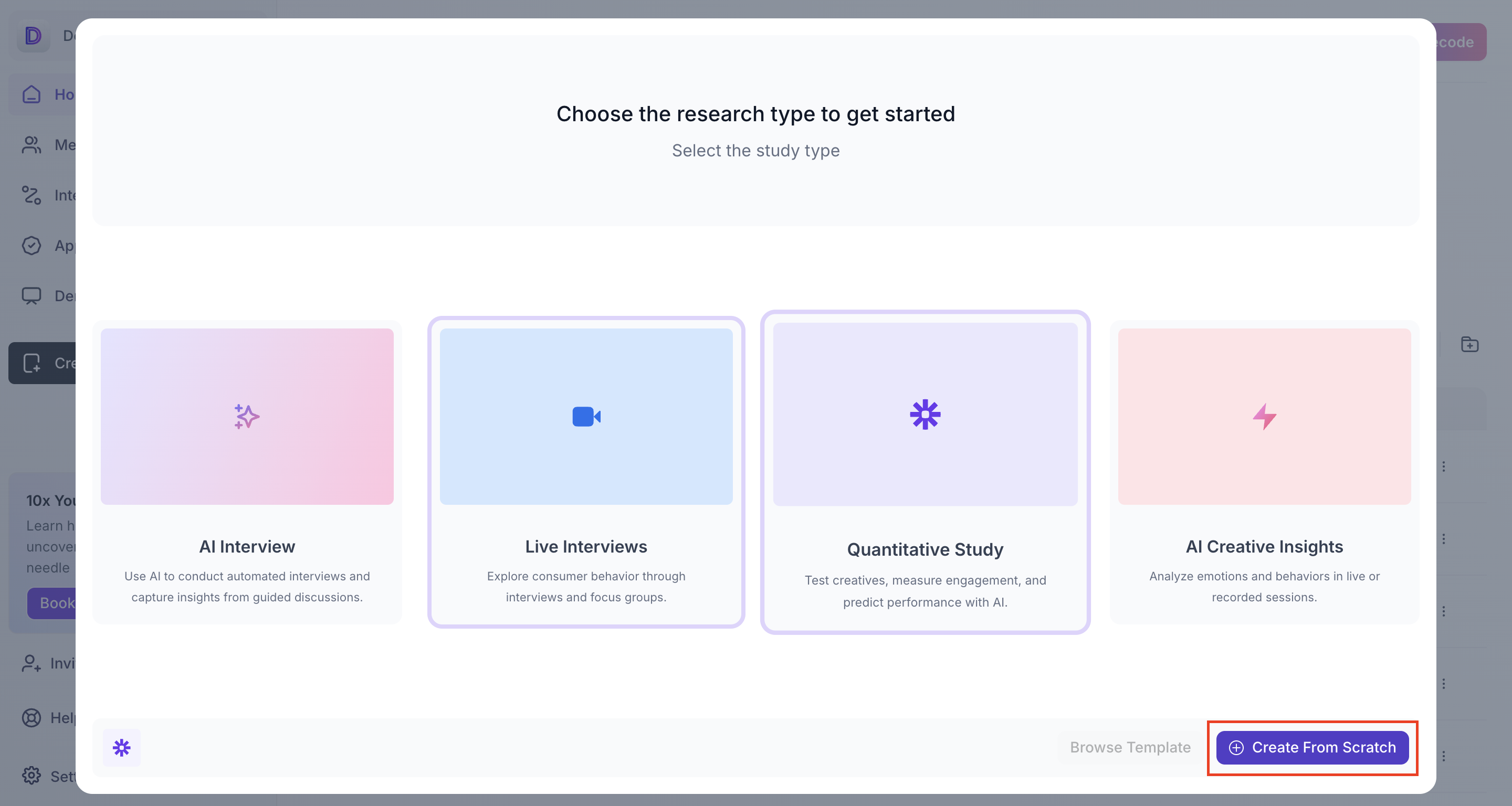Click the asterisk icon in the footer bar

click(x=121, y=747)
